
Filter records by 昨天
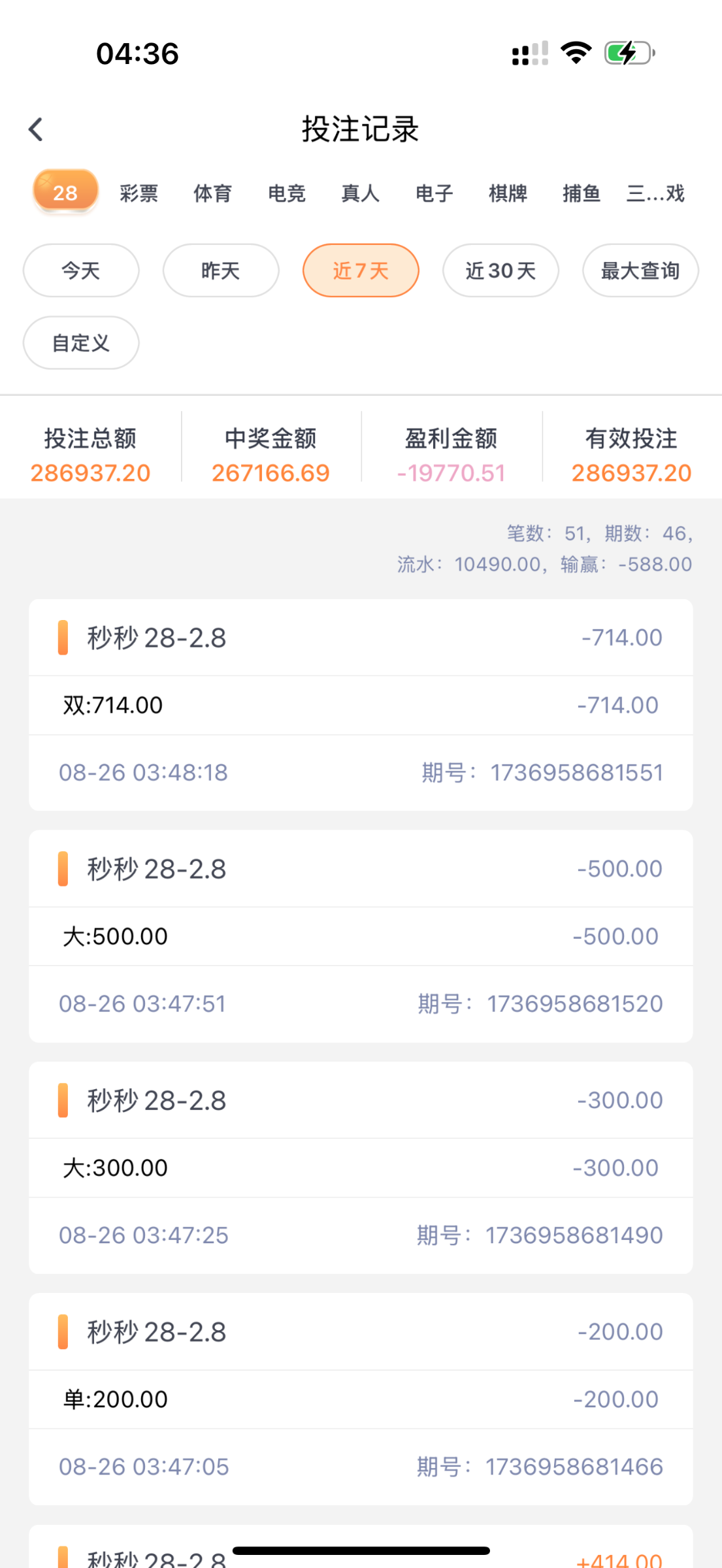coord(221,270)
